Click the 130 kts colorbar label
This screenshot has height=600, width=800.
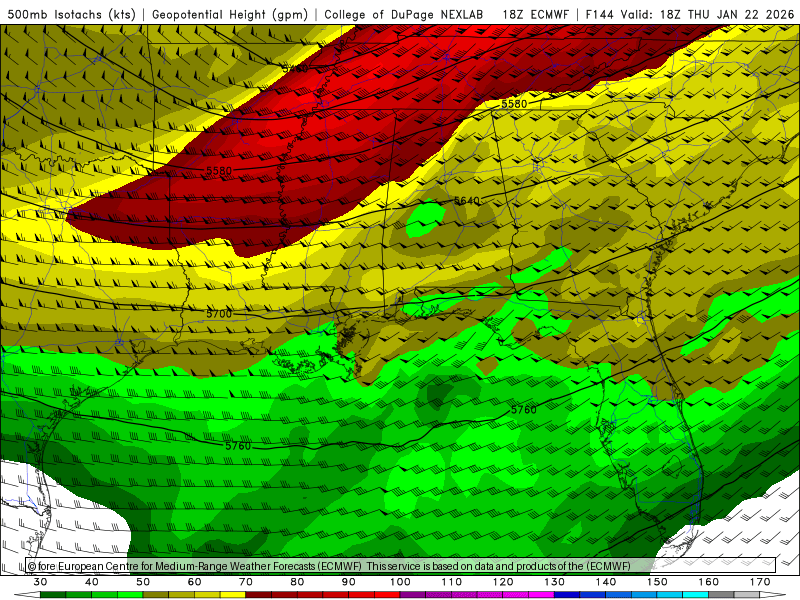tap(554, 582)
